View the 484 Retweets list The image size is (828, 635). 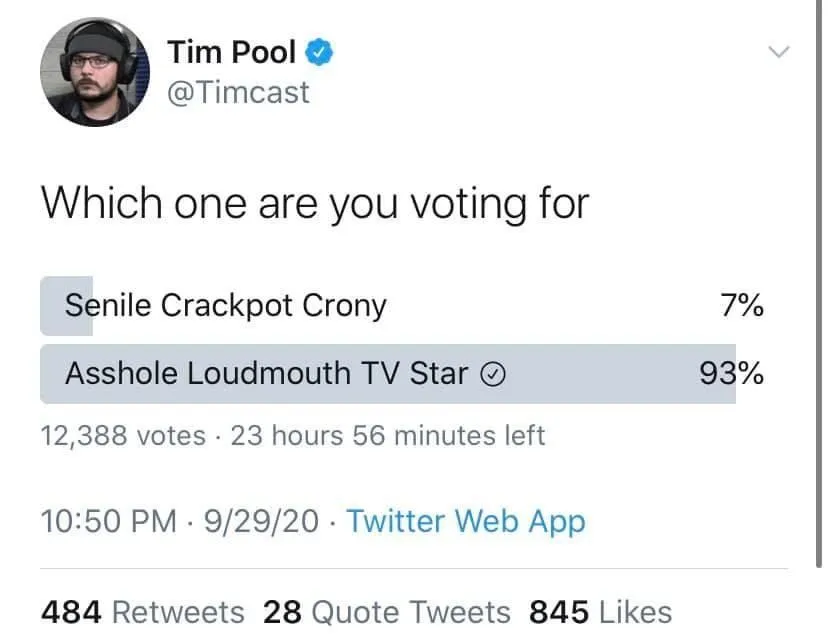tap(143, 611)
